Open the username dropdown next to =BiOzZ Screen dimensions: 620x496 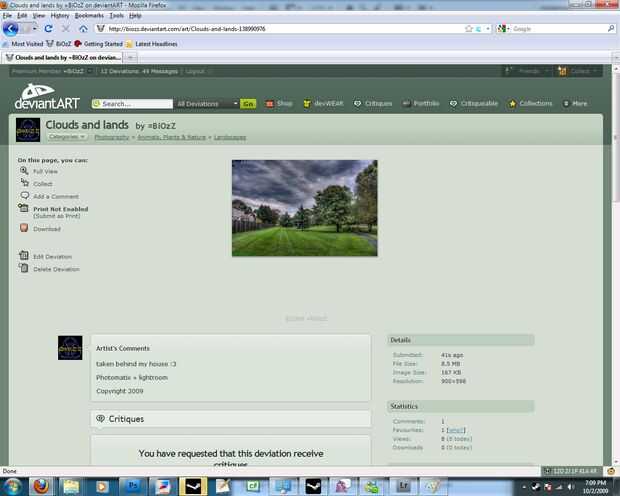click(x=90, y=71)
